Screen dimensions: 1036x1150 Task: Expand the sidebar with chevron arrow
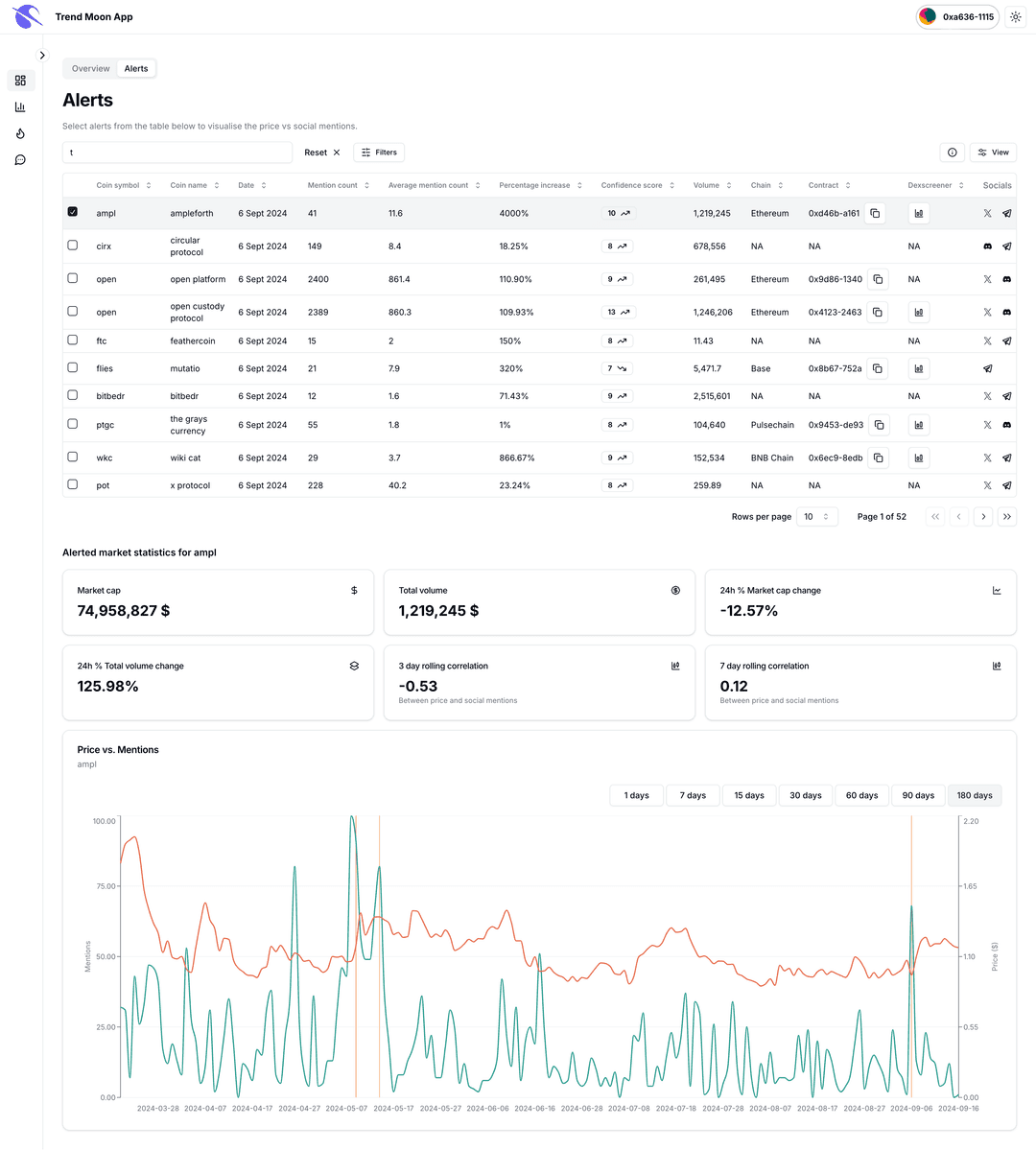42,56
